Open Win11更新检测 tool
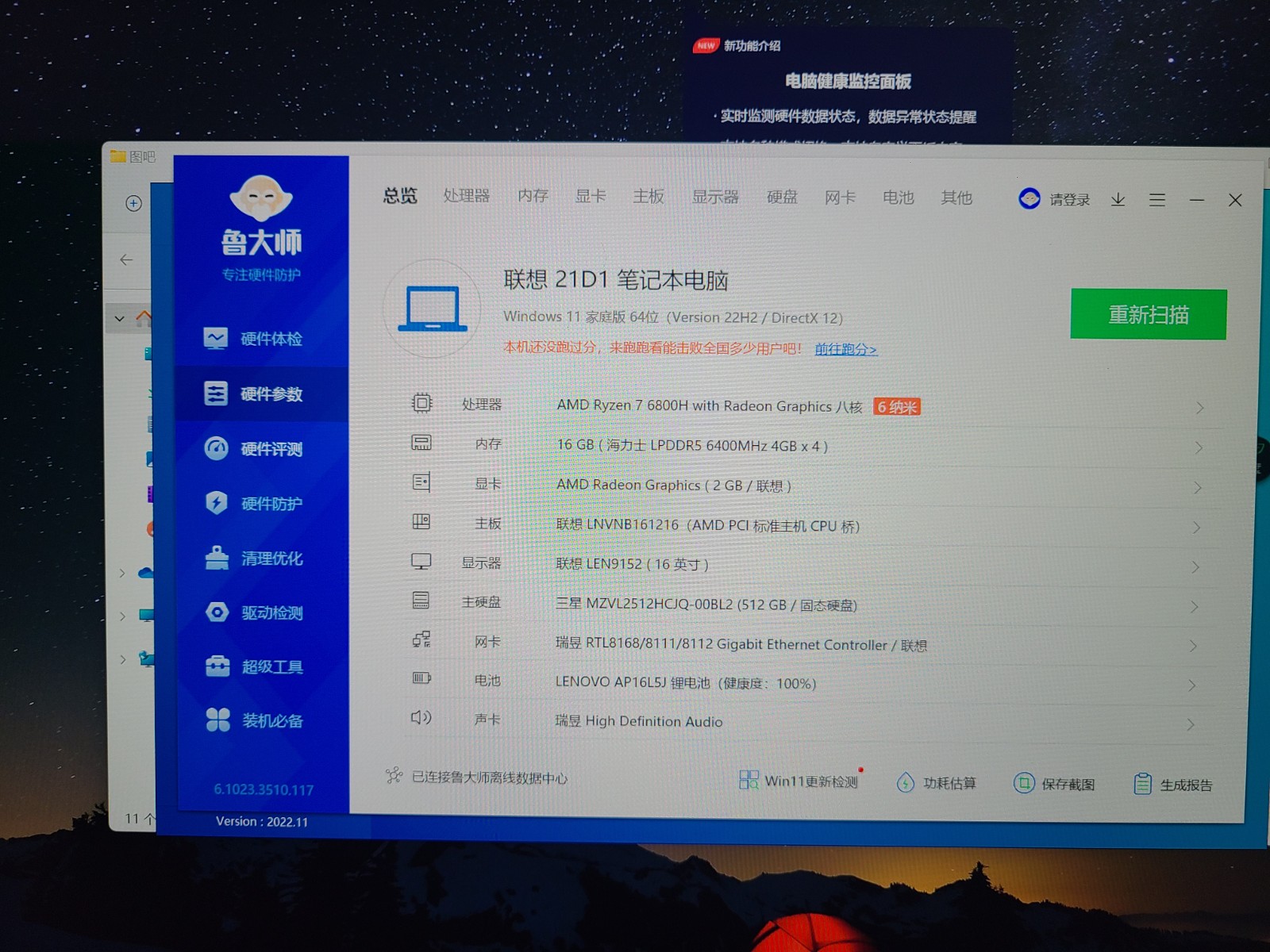The height and width of the screenshot is (952, 1270). click(x=799, y=781)
